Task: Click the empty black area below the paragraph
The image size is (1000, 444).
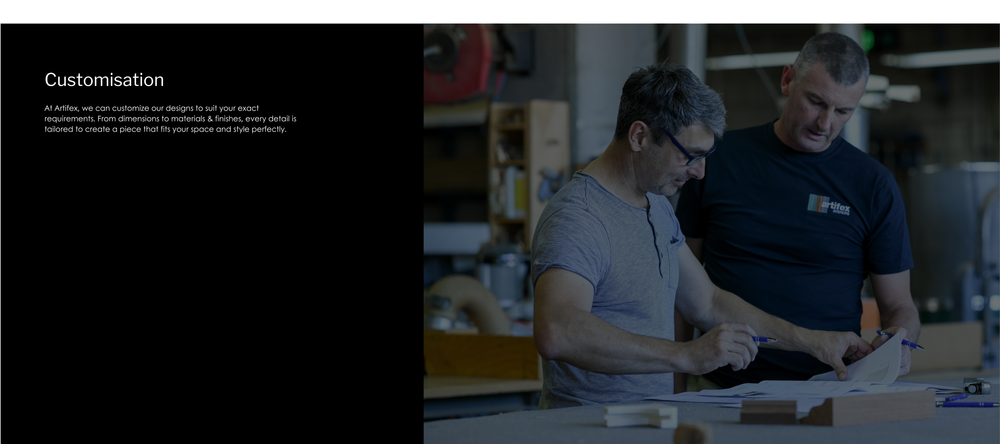Action: (210, 290)
